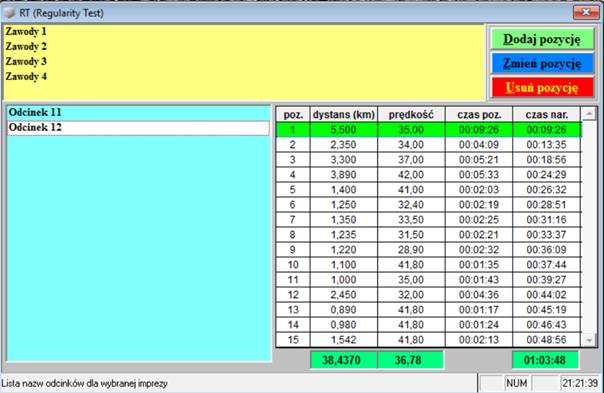Click distance cell 1,250 in row 6
The width and height of the screenshot is (604, 393).
tap(344, 205)
